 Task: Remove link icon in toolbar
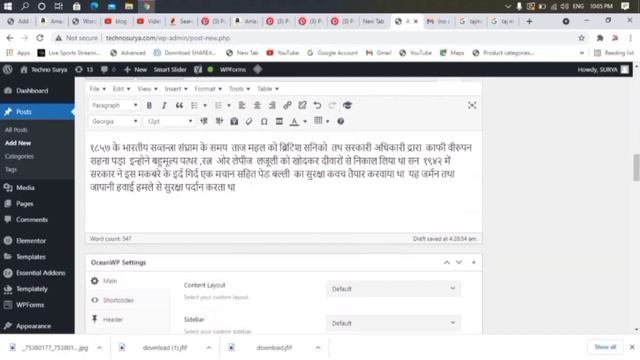tap(302, 105)
